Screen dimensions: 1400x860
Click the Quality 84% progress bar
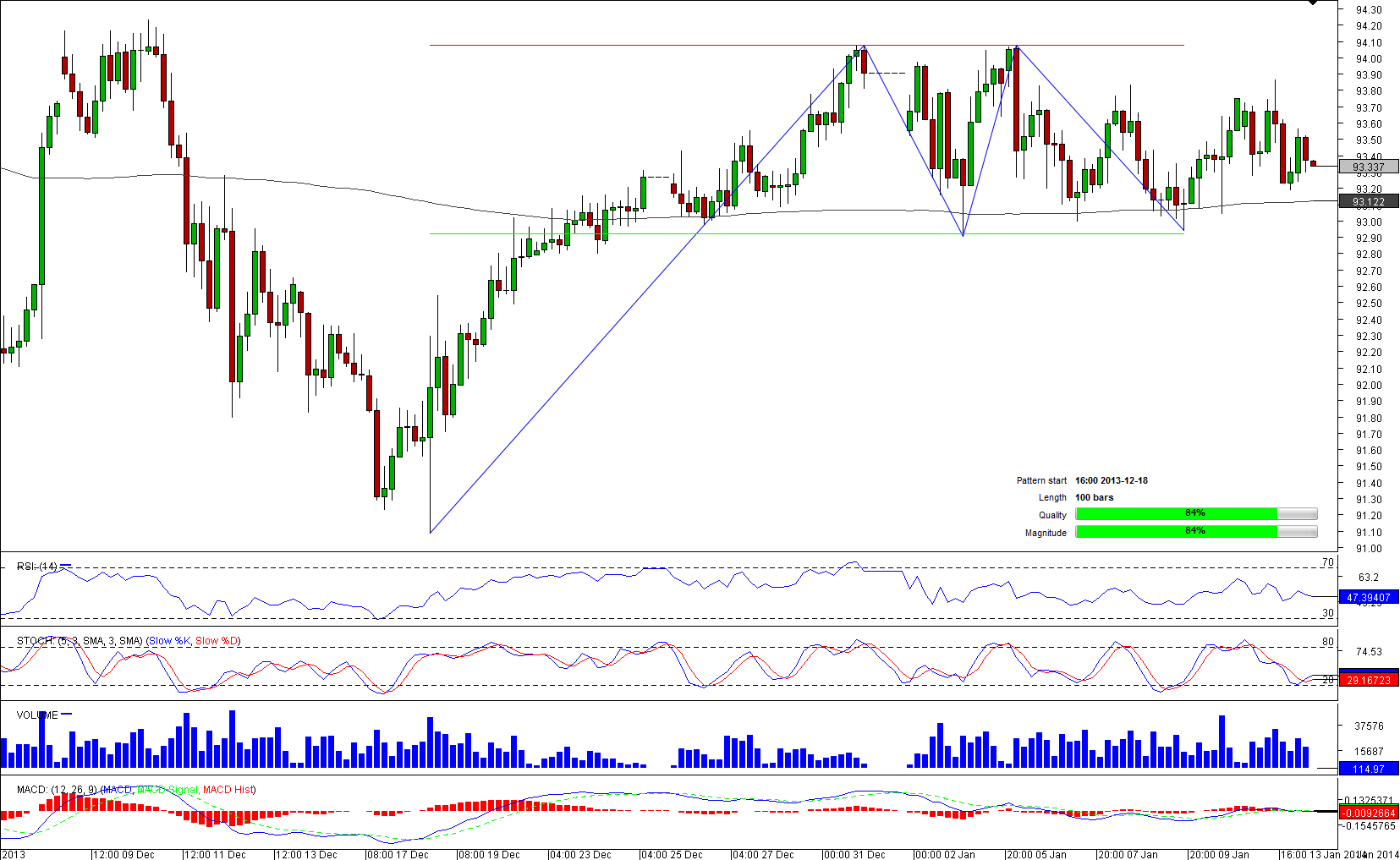point(1195,514)
